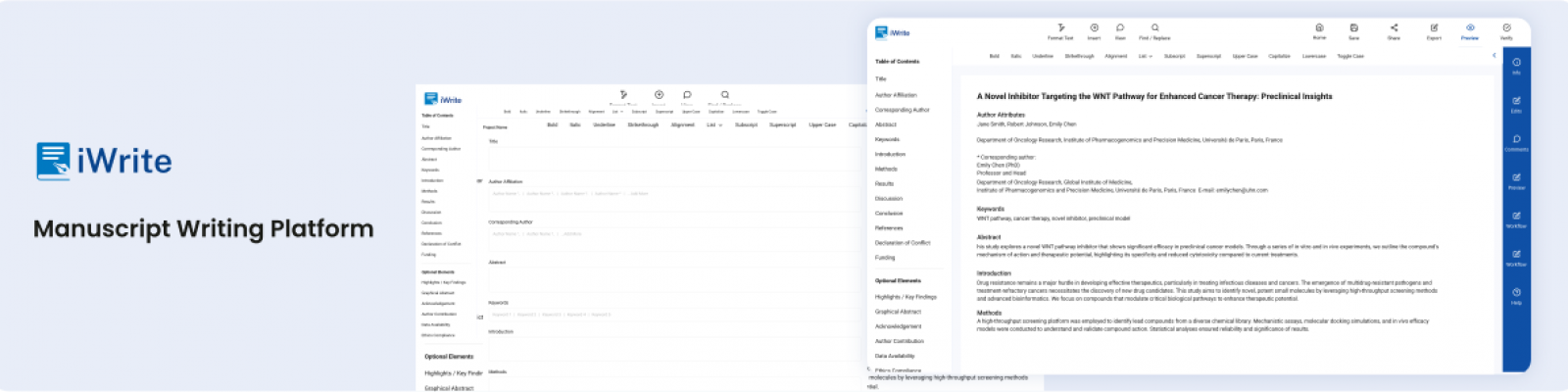Select the Preview eye icon in top toolbar
Viewport: 1568px width, 392px height.
[x=1470, y=27]
